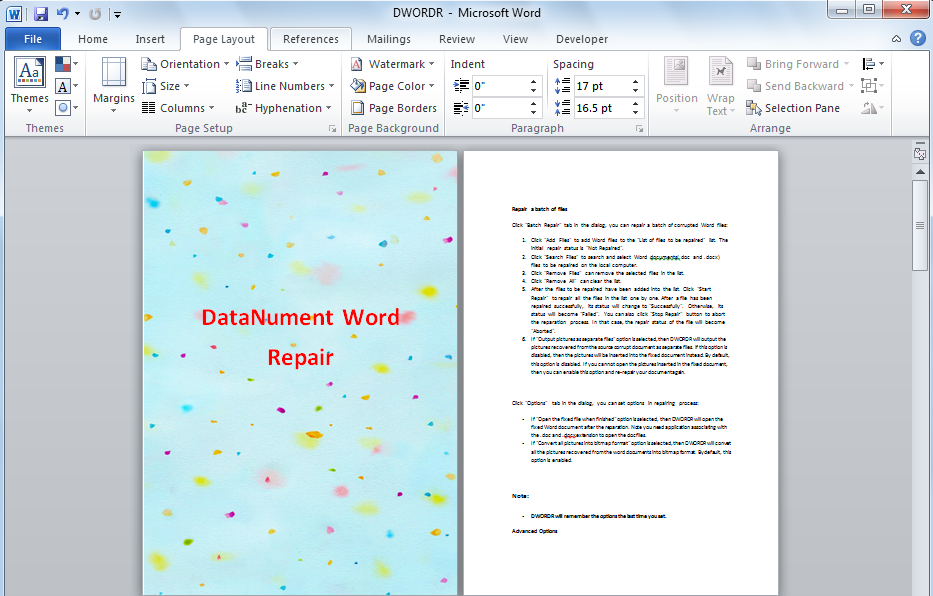Viewport: 933px width, 596px height.
Task: Click the Save icon
Action: tap(39, 11)
